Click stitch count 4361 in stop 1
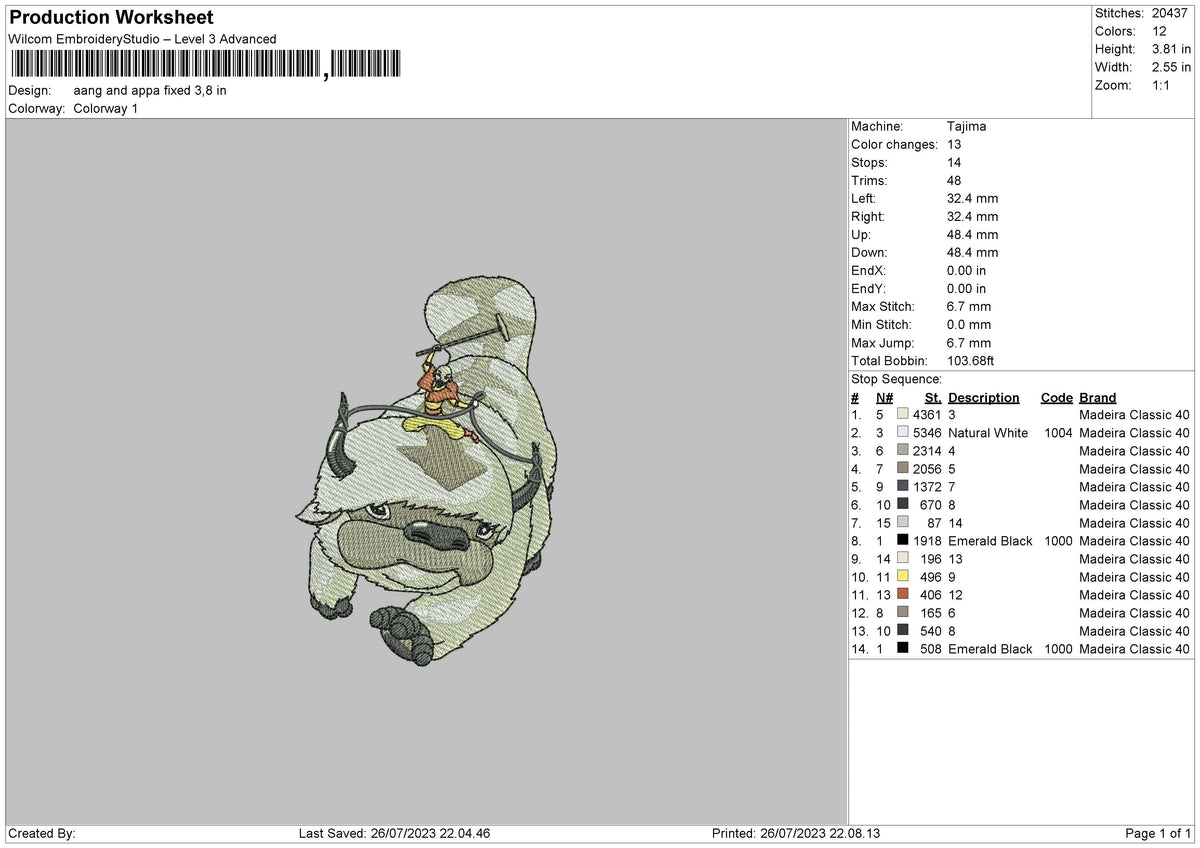 coord(927,415)
